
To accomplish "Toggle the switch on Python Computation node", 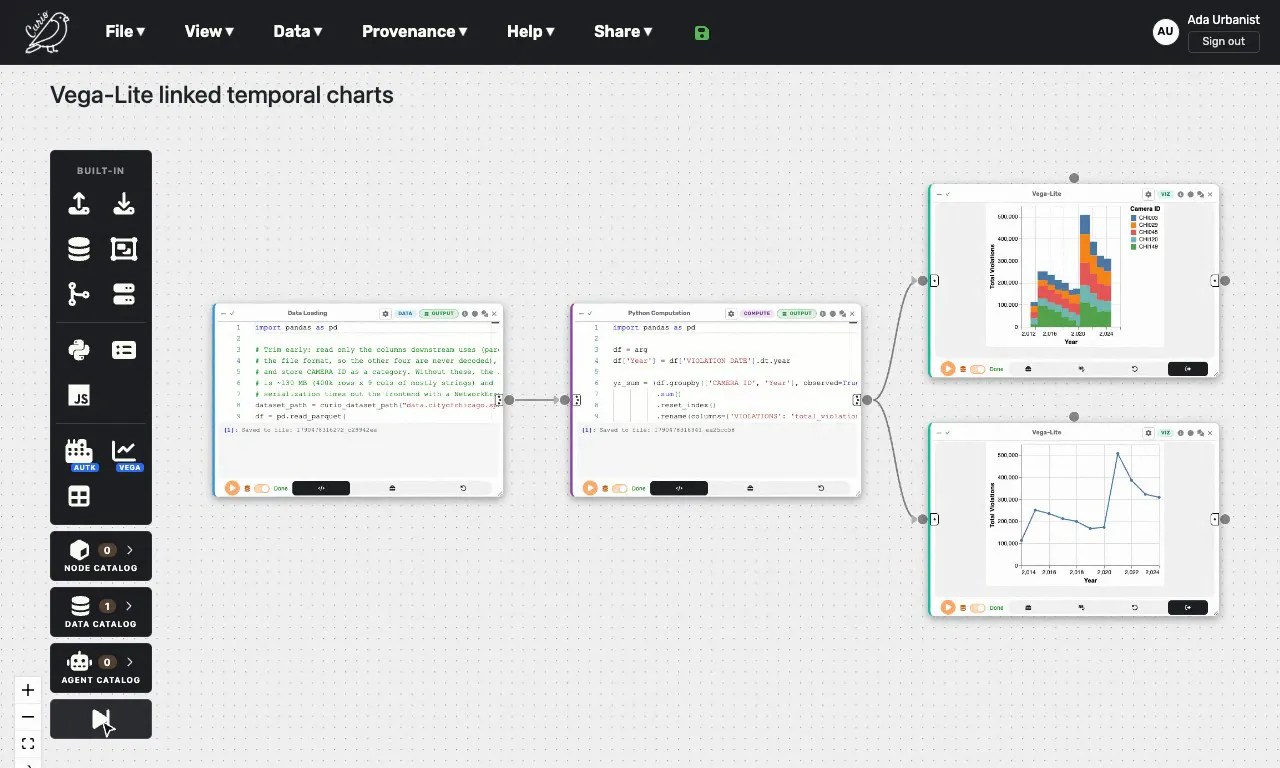I will 620,488.
